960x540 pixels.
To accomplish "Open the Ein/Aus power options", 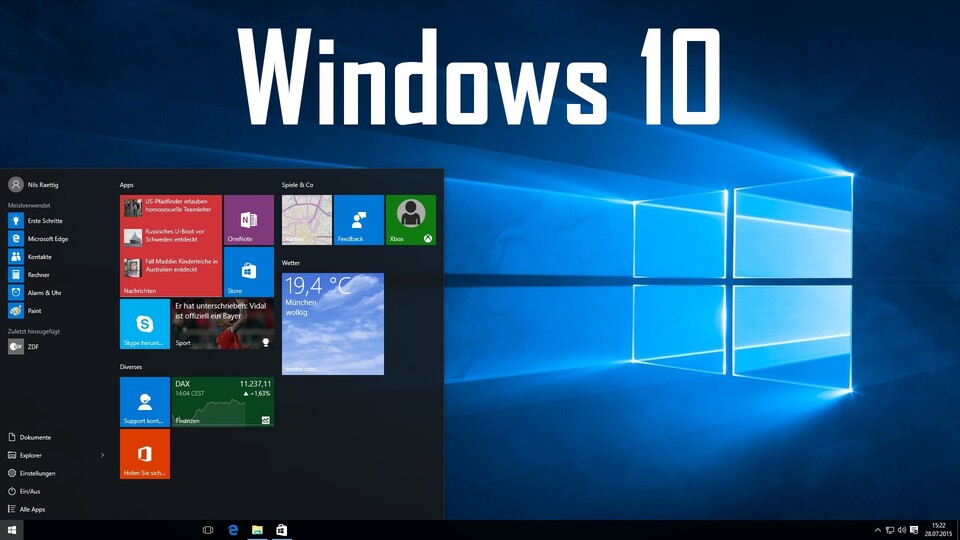I will click(x=30, y=491).
